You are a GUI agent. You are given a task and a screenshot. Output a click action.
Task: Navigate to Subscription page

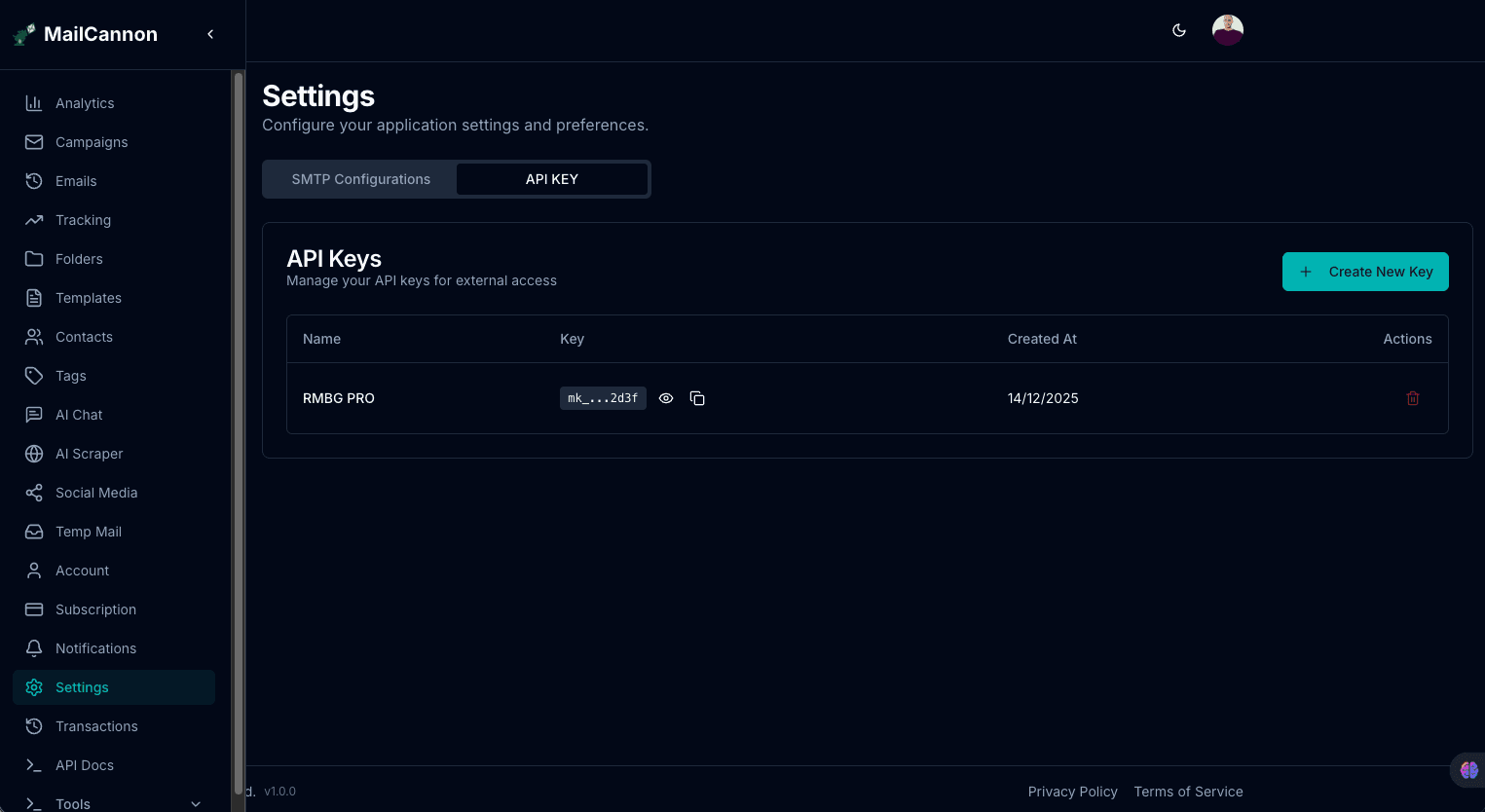click(x=114, y=609)
